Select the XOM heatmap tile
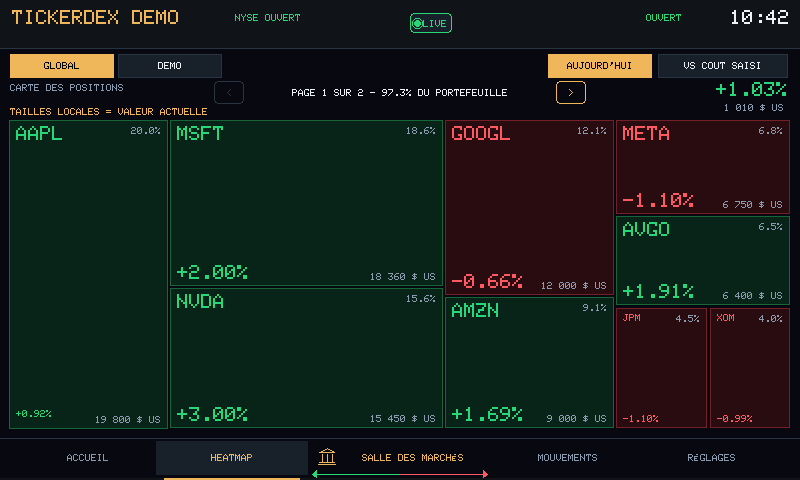The height and width of the screenshot is (480, 800). pos(749,368)
